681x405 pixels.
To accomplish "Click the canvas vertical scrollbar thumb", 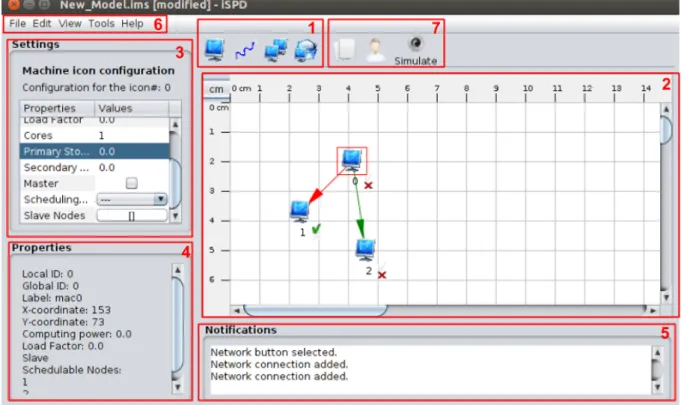I will point(666,130).
